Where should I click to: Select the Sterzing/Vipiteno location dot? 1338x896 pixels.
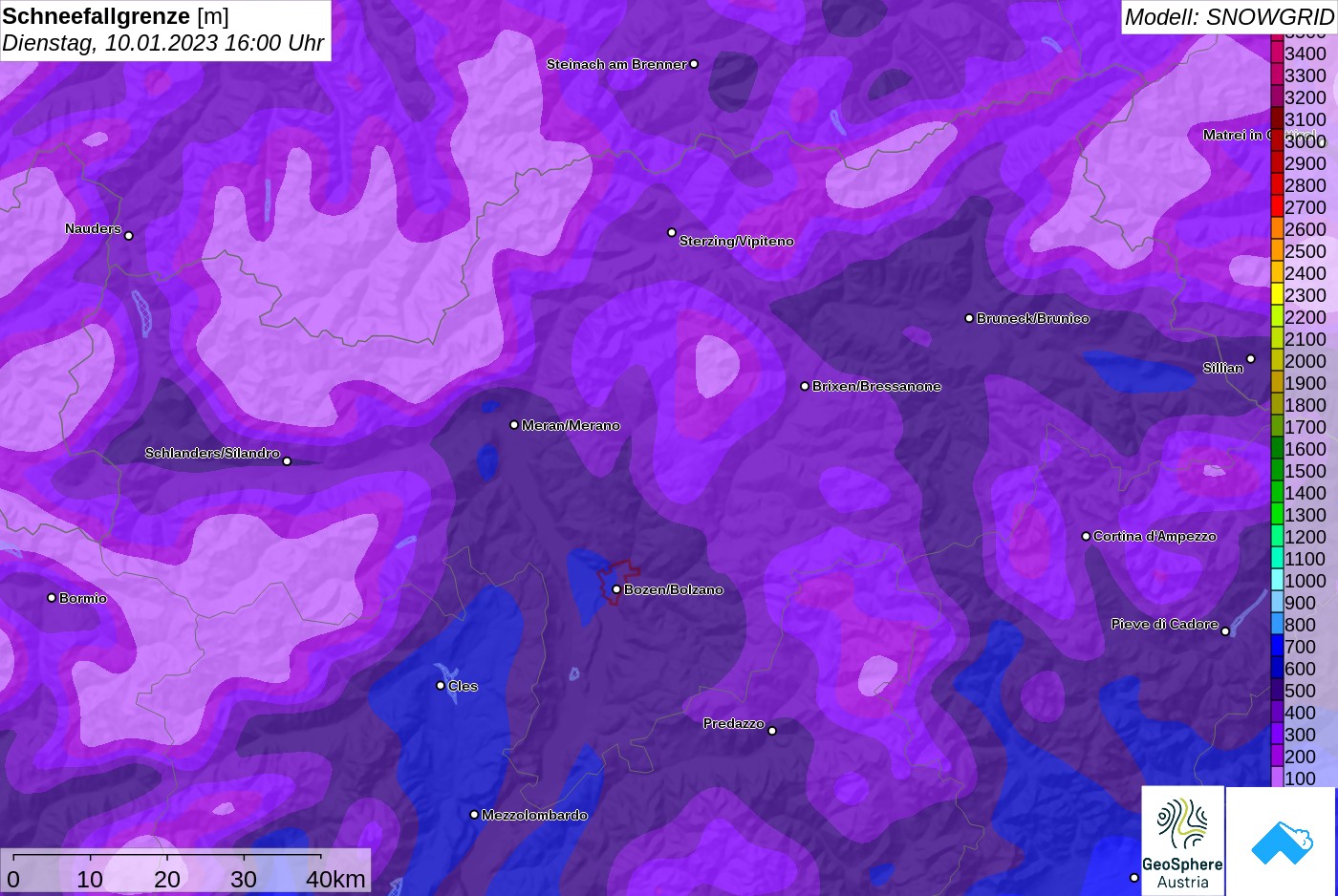(672, 232)
